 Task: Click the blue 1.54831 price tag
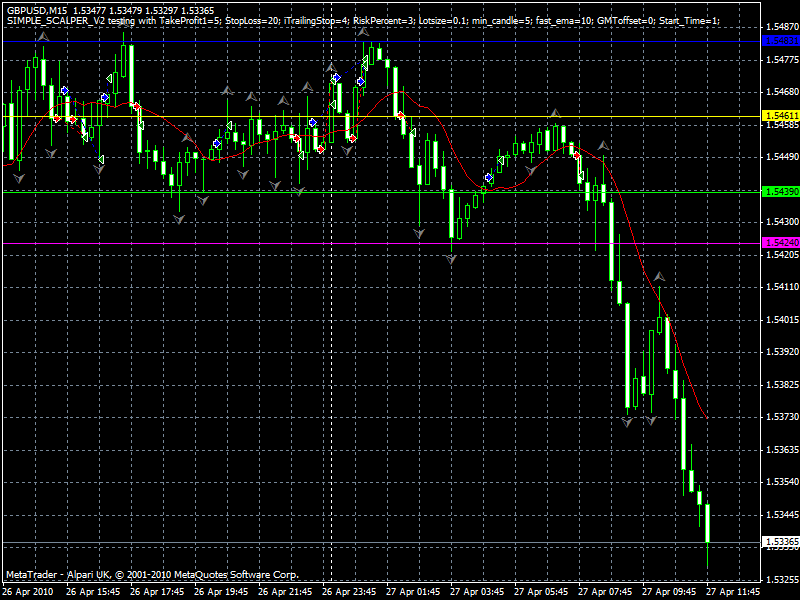[780, 41]
